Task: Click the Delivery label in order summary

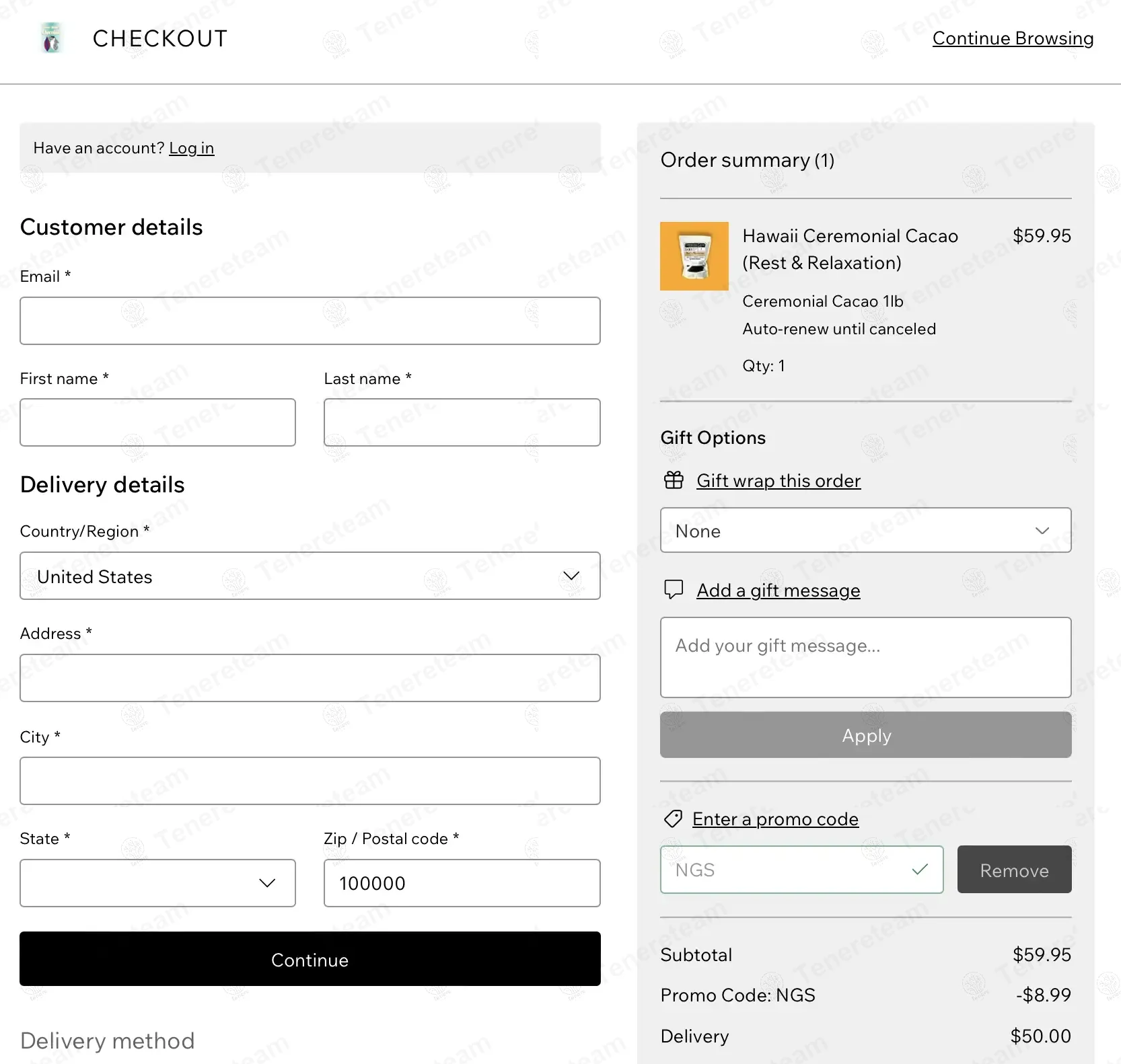Action: [x=695, y=1036]
